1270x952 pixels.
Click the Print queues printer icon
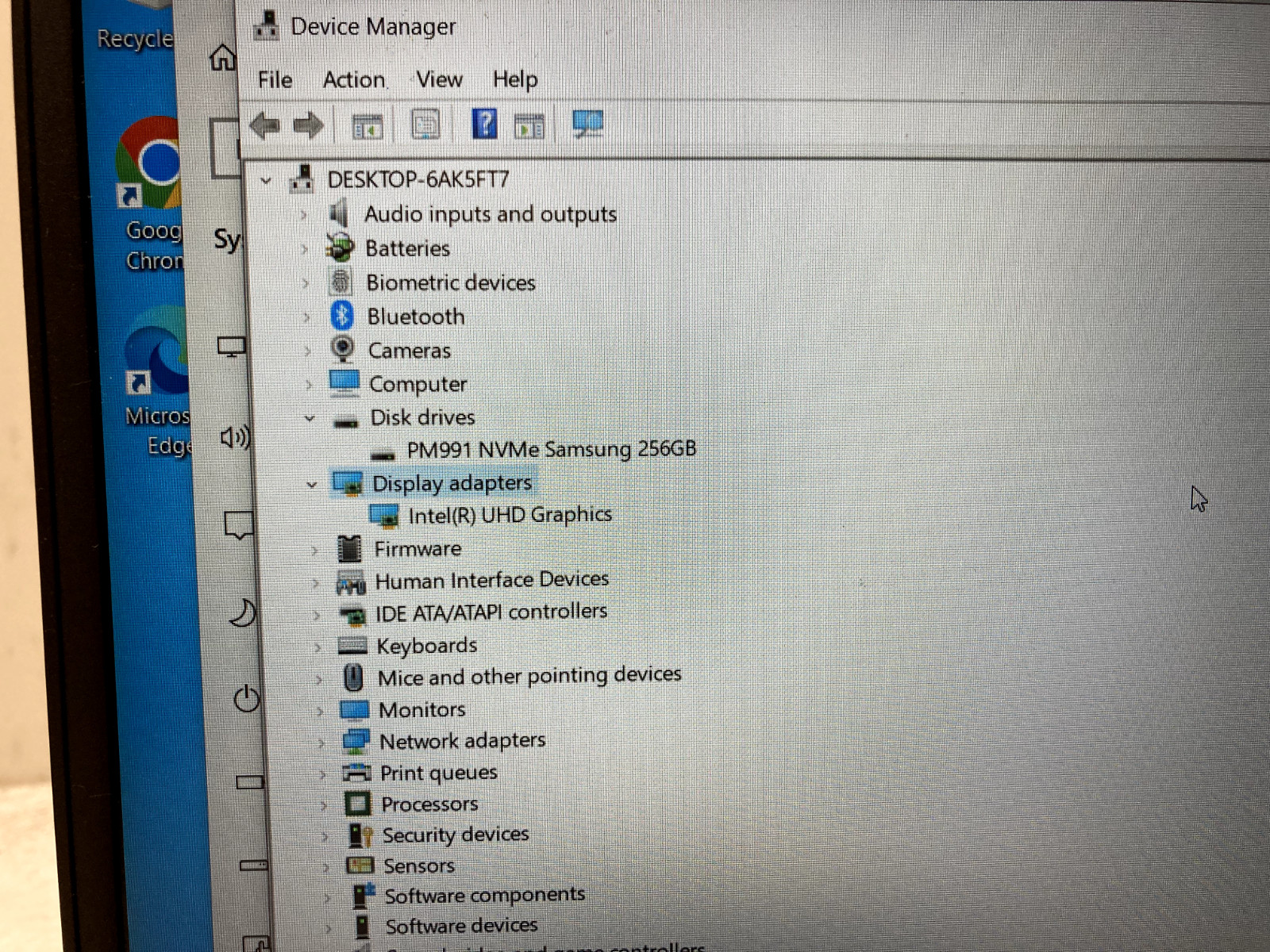coord(356,773)
